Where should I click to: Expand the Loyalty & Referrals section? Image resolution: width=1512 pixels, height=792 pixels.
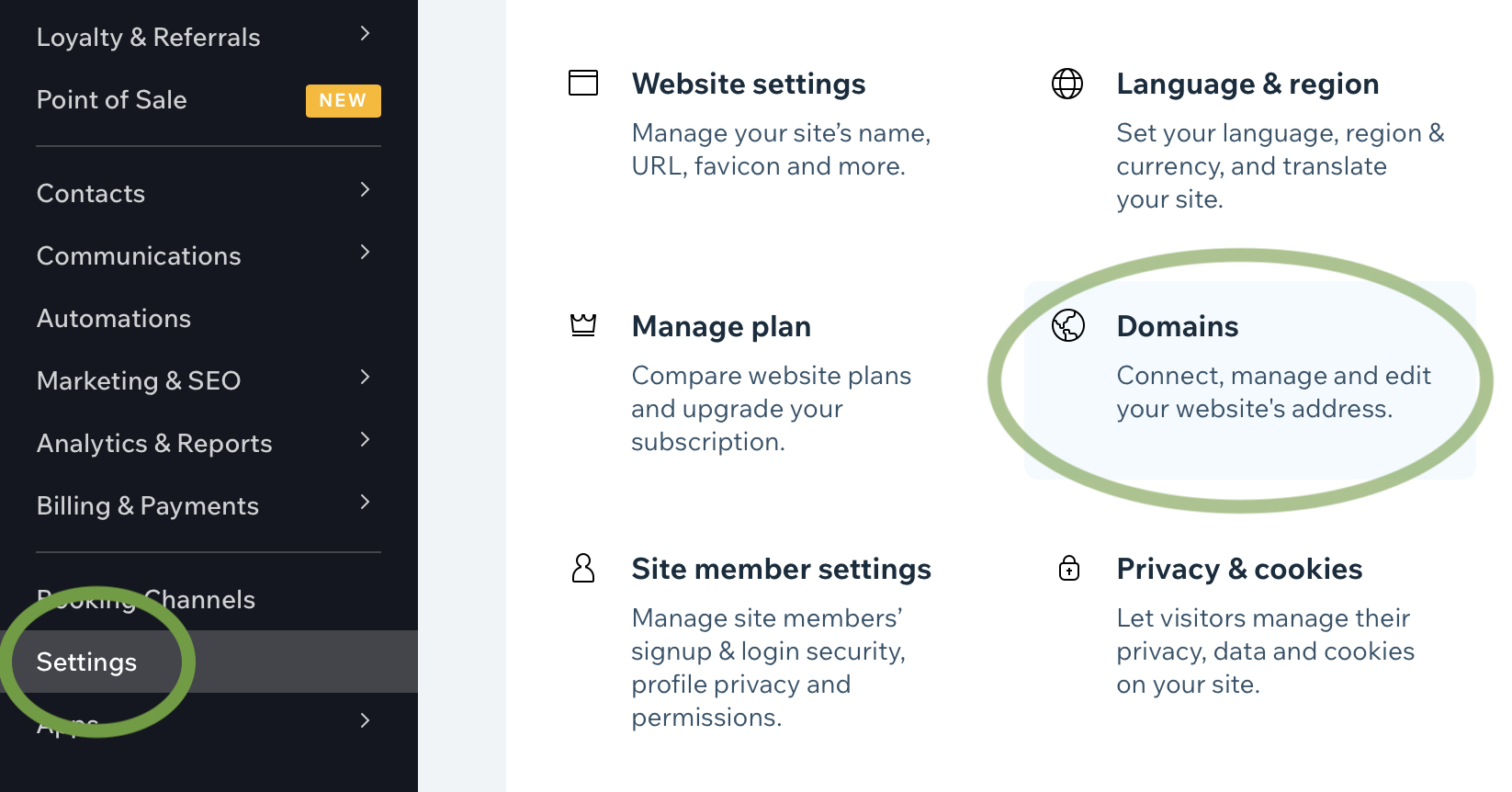point(365,33)
